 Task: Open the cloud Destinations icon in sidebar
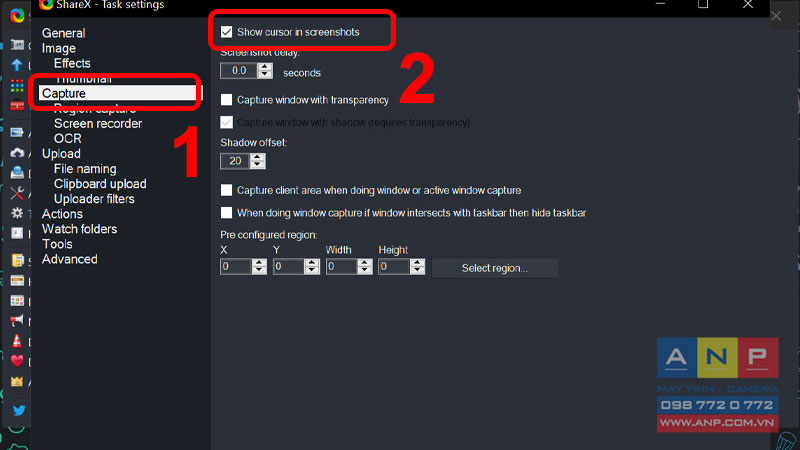tap(17, 153)
